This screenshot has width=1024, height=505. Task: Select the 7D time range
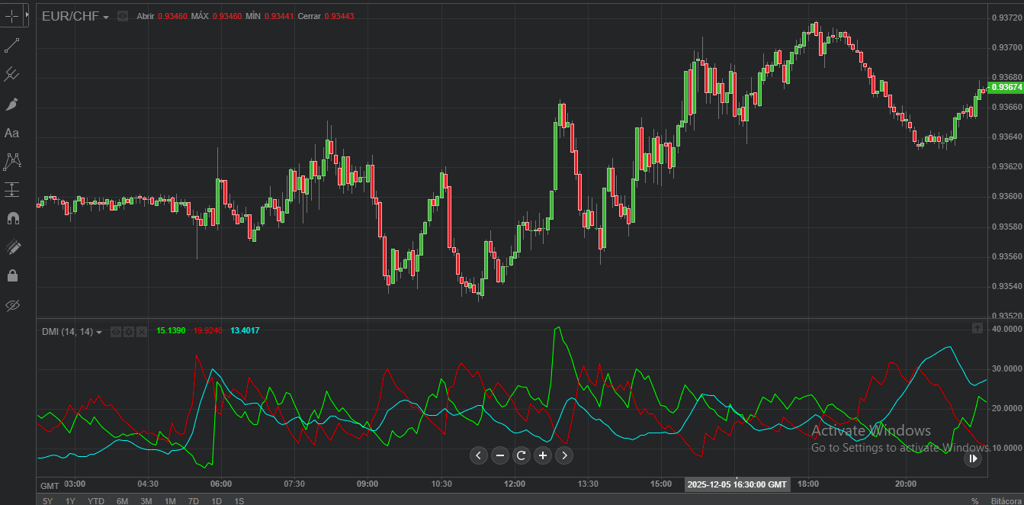pyautogui.click(x=193, y=501)
